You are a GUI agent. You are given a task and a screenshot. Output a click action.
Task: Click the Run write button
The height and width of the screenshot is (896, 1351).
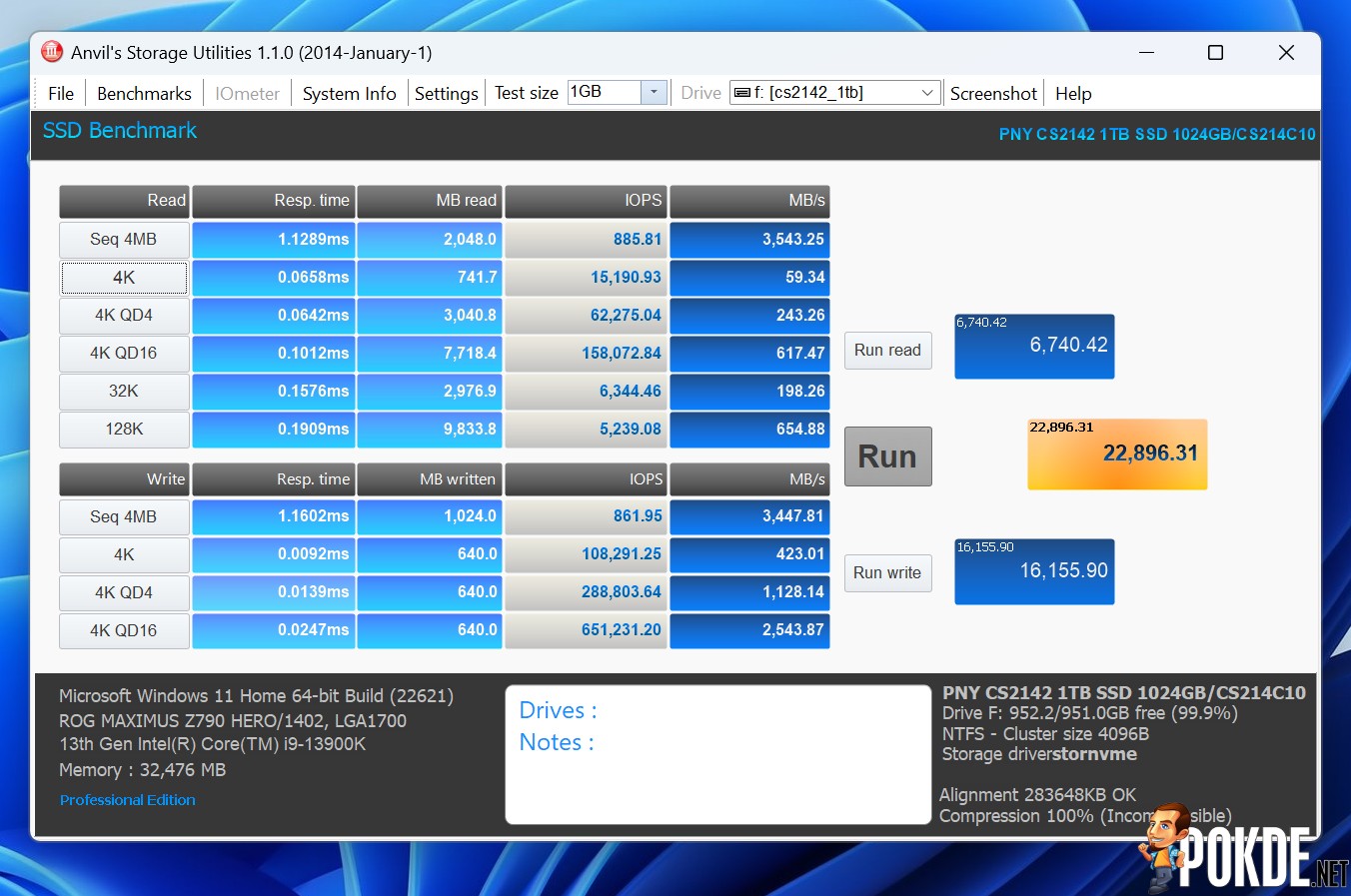[x=887, y=573]
